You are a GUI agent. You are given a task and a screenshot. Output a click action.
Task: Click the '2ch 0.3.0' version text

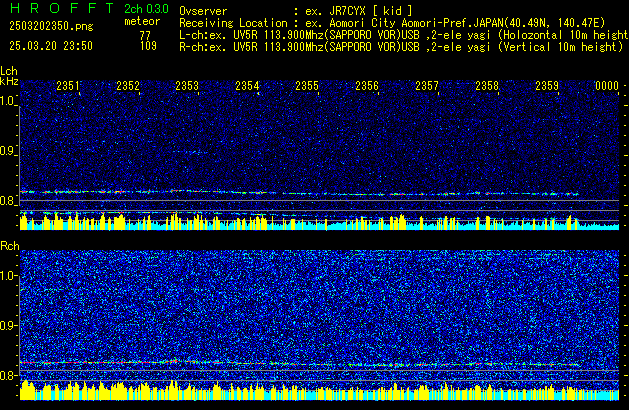pos(146,8)
